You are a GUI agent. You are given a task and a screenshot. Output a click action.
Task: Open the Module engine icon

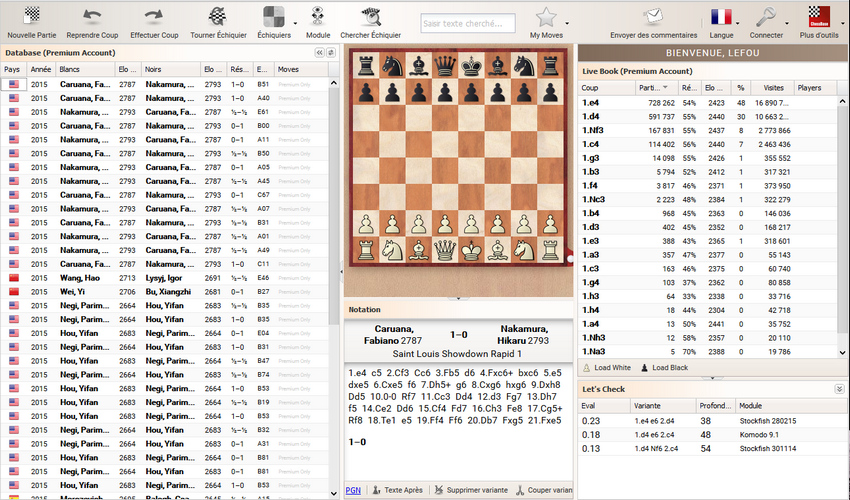click(x=319, y=18)
